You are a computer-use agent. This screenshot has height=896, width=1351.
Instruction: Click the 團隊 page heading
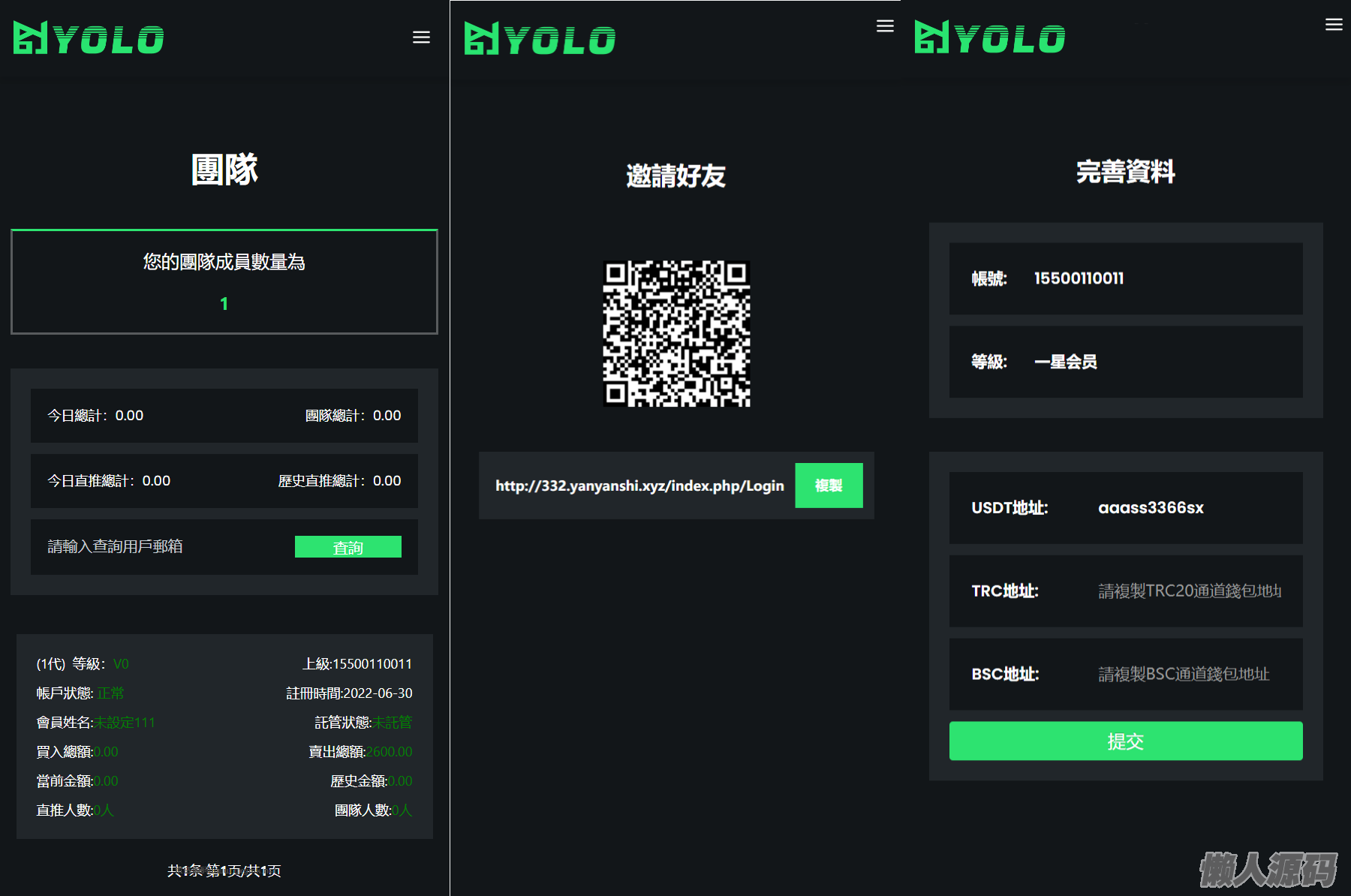[x=224, y=170]
